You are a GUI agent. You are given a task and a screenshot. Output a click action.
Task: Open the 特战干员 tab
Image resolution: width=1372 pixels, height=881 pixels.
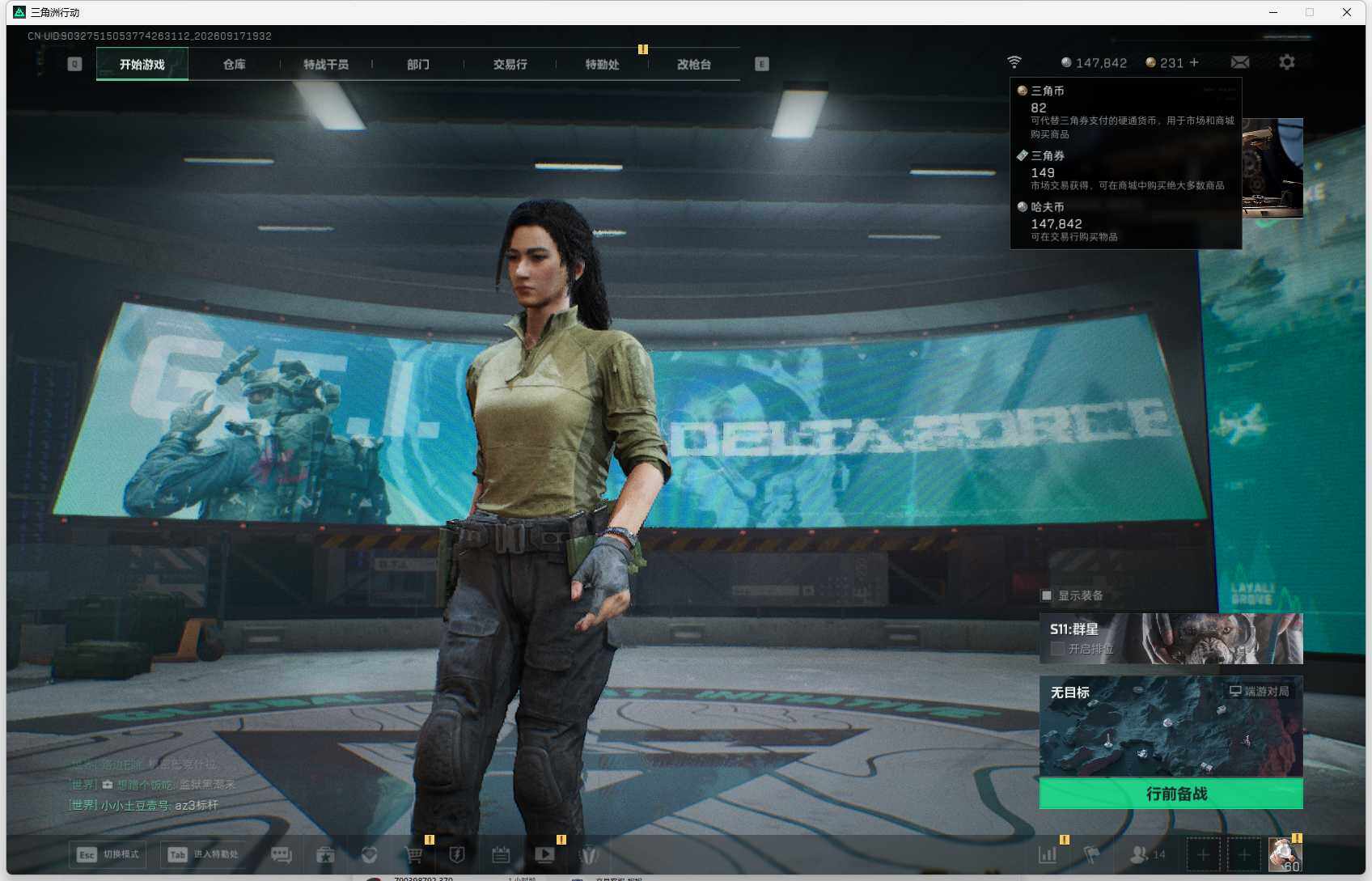tap(326, 64)
